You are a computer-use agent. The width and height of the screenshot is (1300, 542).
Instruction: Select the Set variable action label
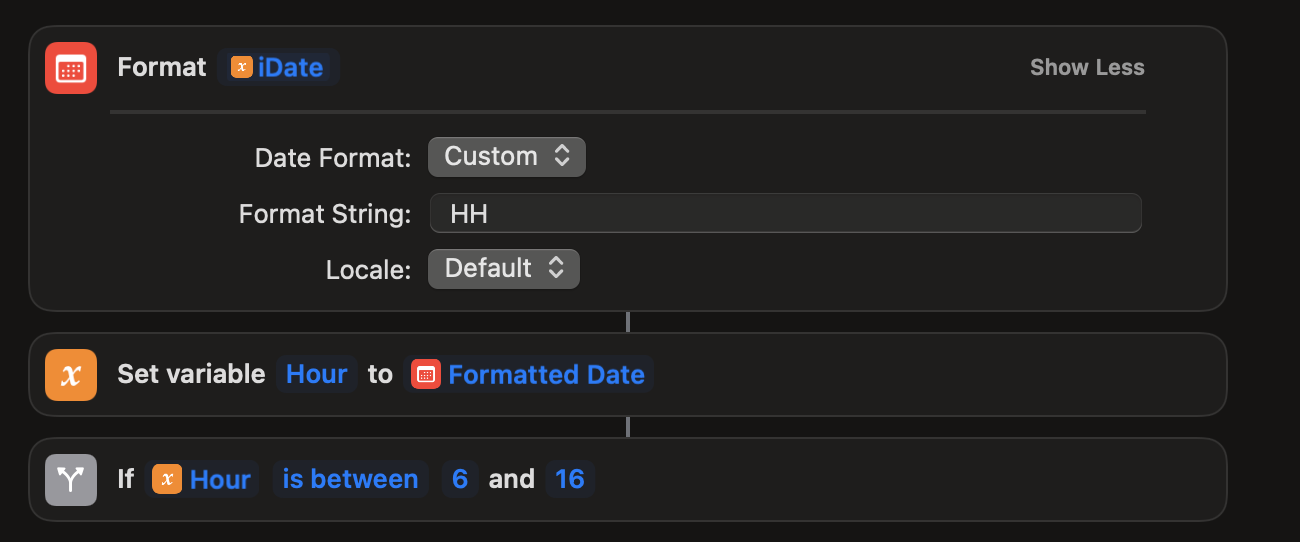click(x=191, y=374)
